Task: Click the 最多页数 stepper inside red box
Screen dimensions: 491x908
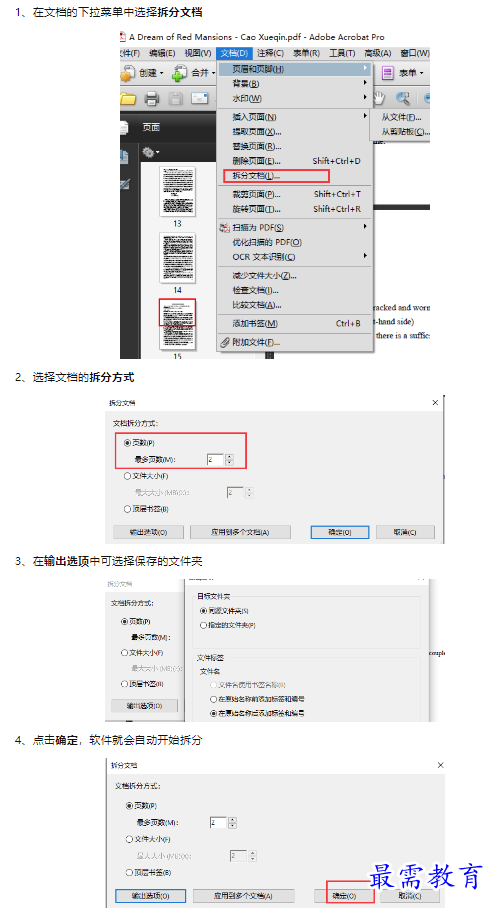Action: click(x=229, y=460)
